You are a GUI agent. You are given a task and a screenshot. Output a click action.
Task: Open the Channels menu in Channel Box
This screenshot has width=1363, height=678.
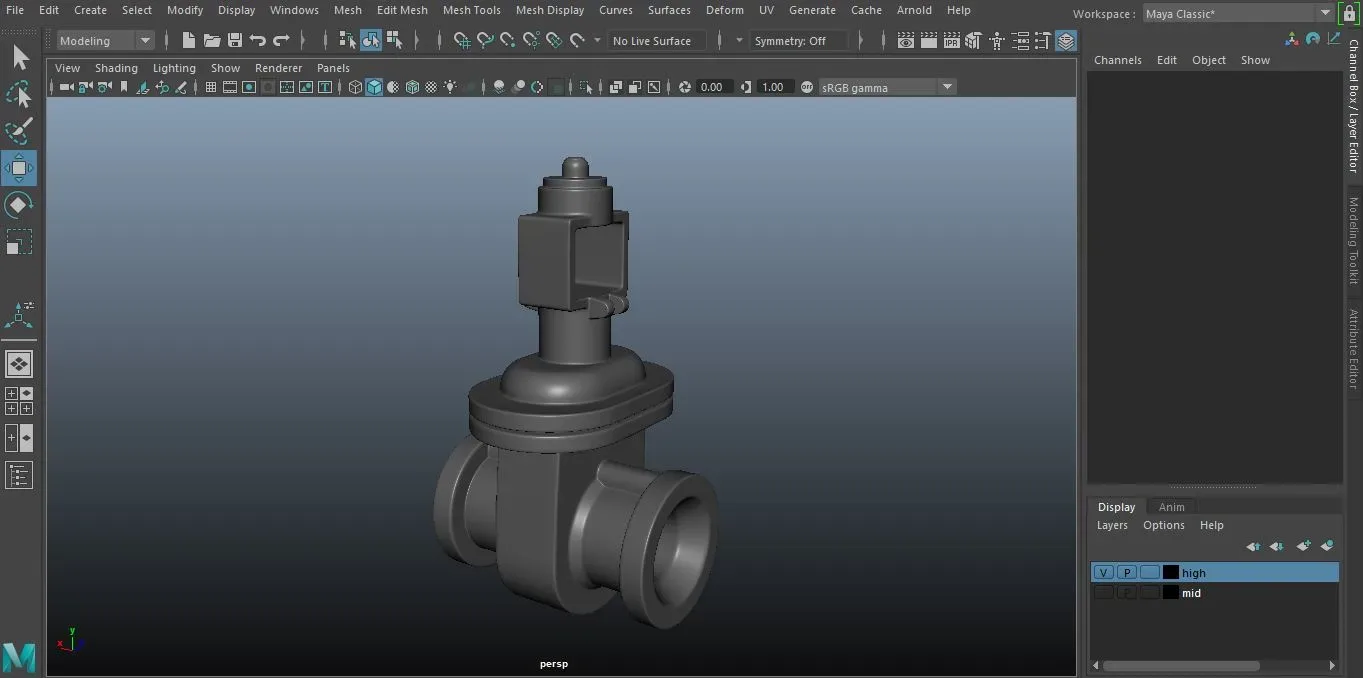pyautogui.click(x=1117, y=60)
